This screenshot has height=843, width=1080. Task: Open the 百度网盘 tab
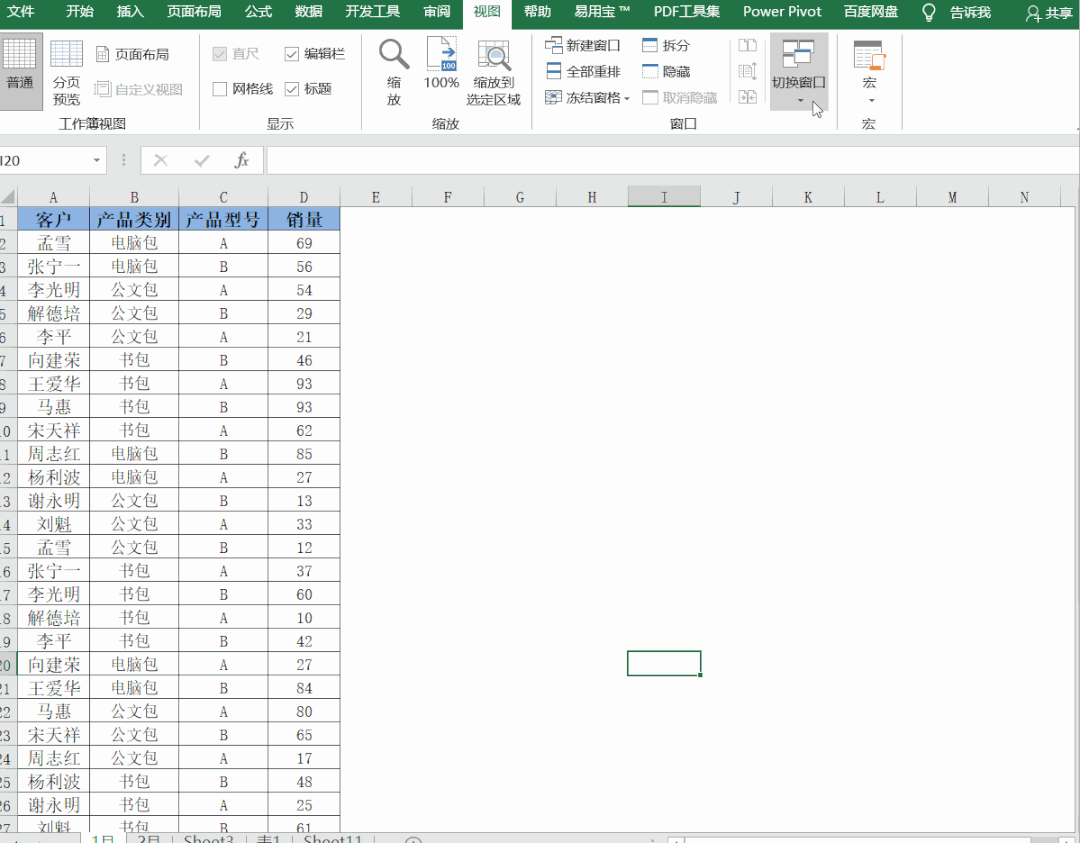point(871,12)
